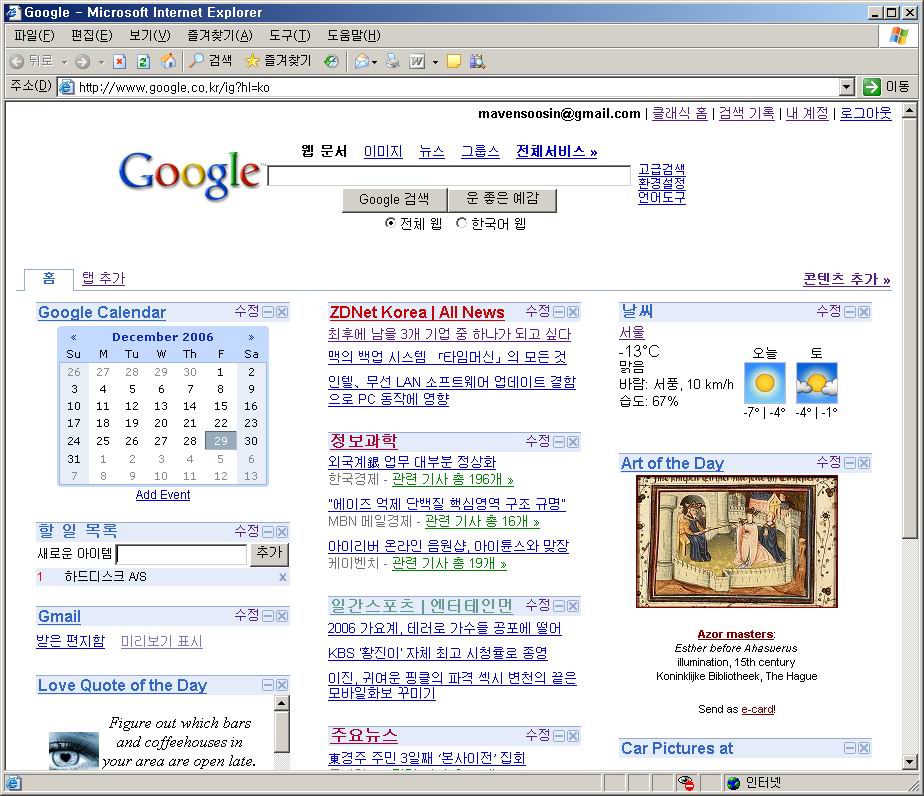924x796 pixels.
Task: Close the 일간스포츠 gadget
Action: coord(573,606)
